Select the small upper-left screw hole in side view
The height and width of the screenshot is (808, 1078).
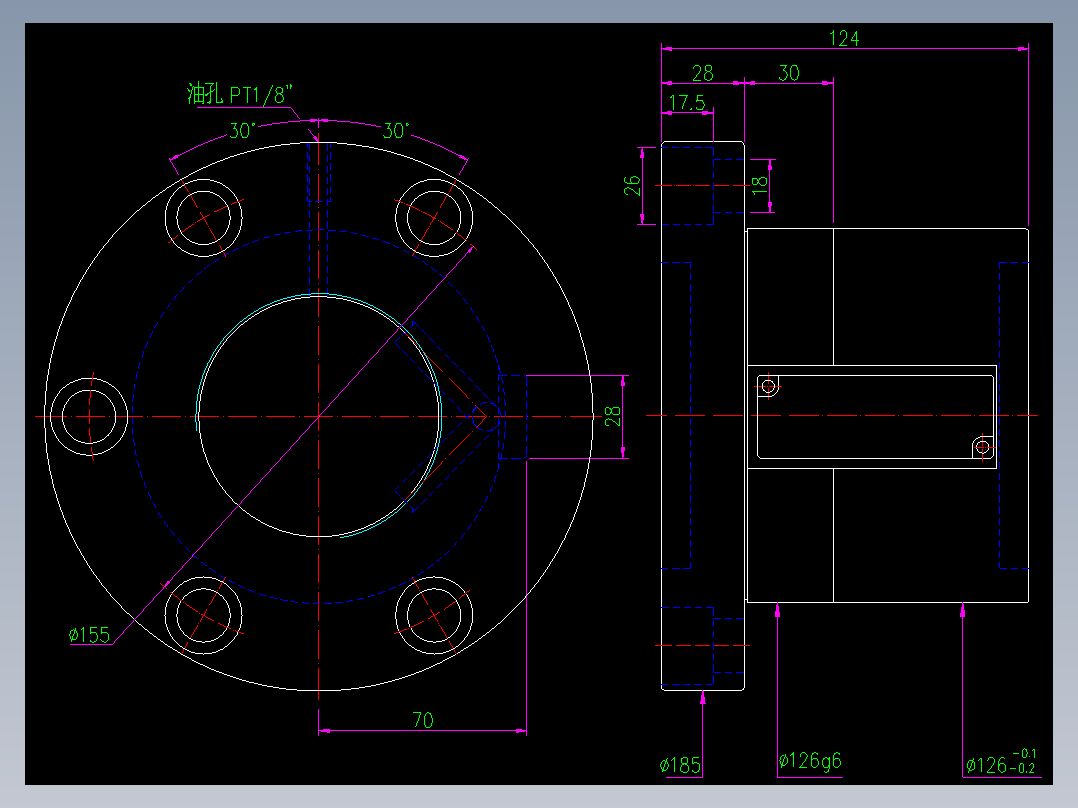tap(769, 386)
